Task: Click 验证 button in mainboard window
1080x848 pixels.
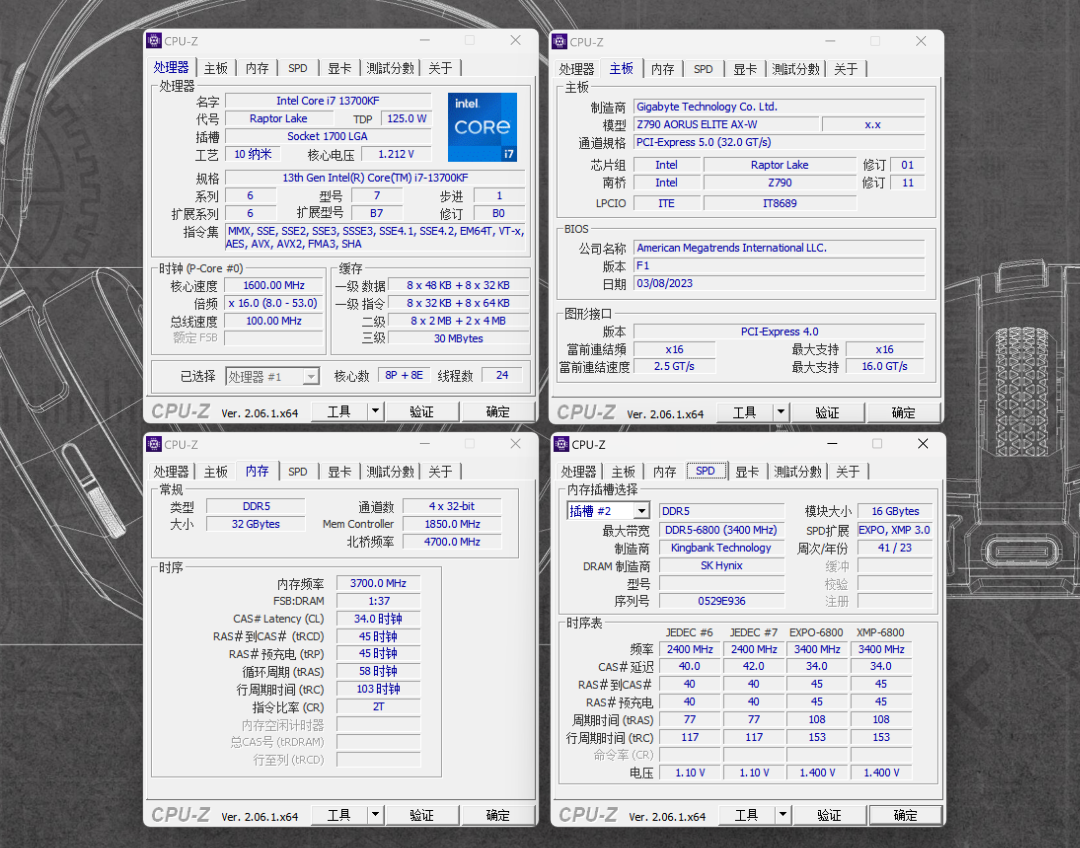Action: pyautogui.click(x=827, y=412)
